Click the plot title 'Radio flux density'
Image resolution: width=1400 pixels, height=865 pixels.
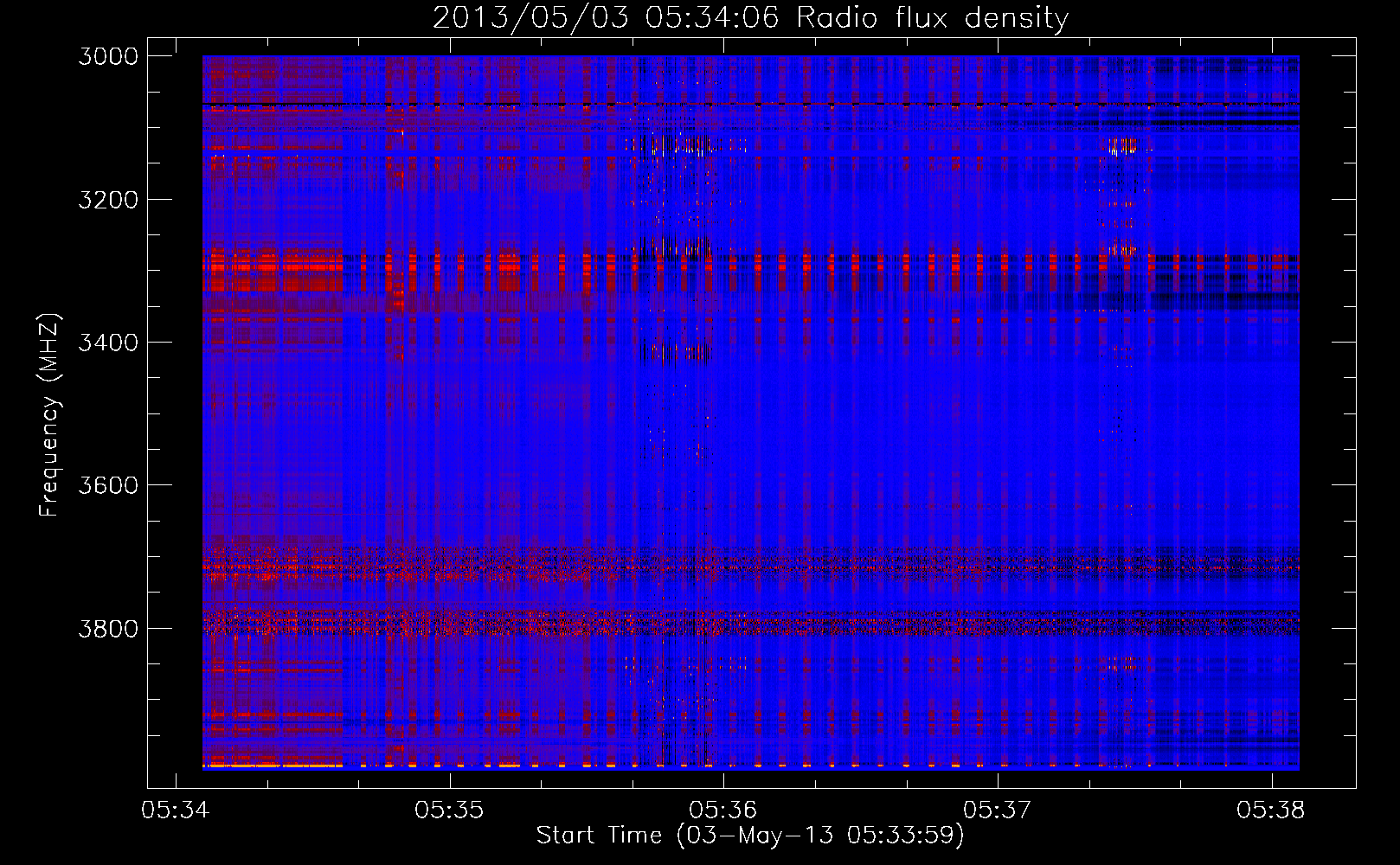click(x=932, y=17)
